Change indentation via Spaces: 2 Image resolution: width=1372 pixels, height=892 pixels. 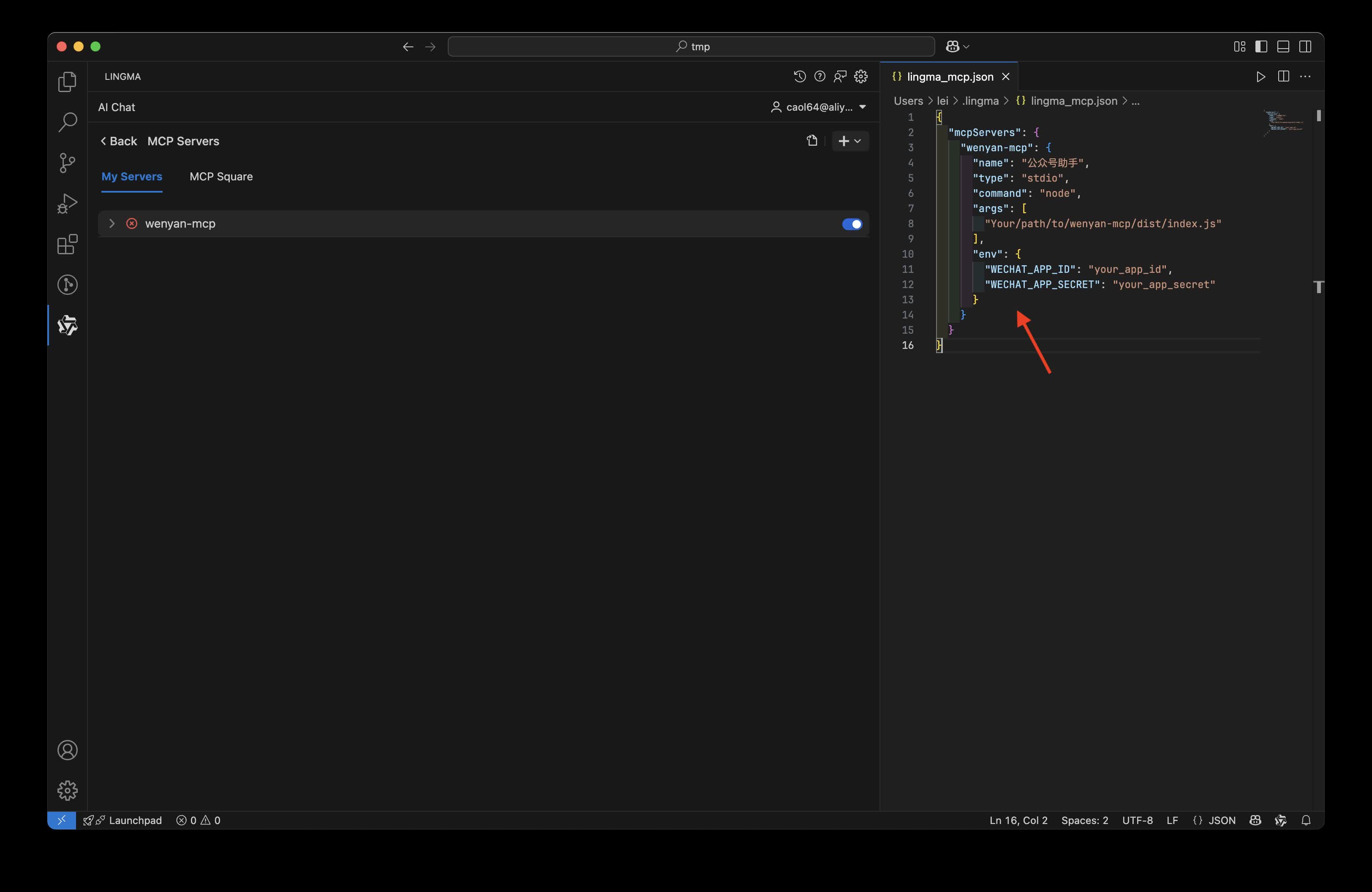pos(1084,820)
